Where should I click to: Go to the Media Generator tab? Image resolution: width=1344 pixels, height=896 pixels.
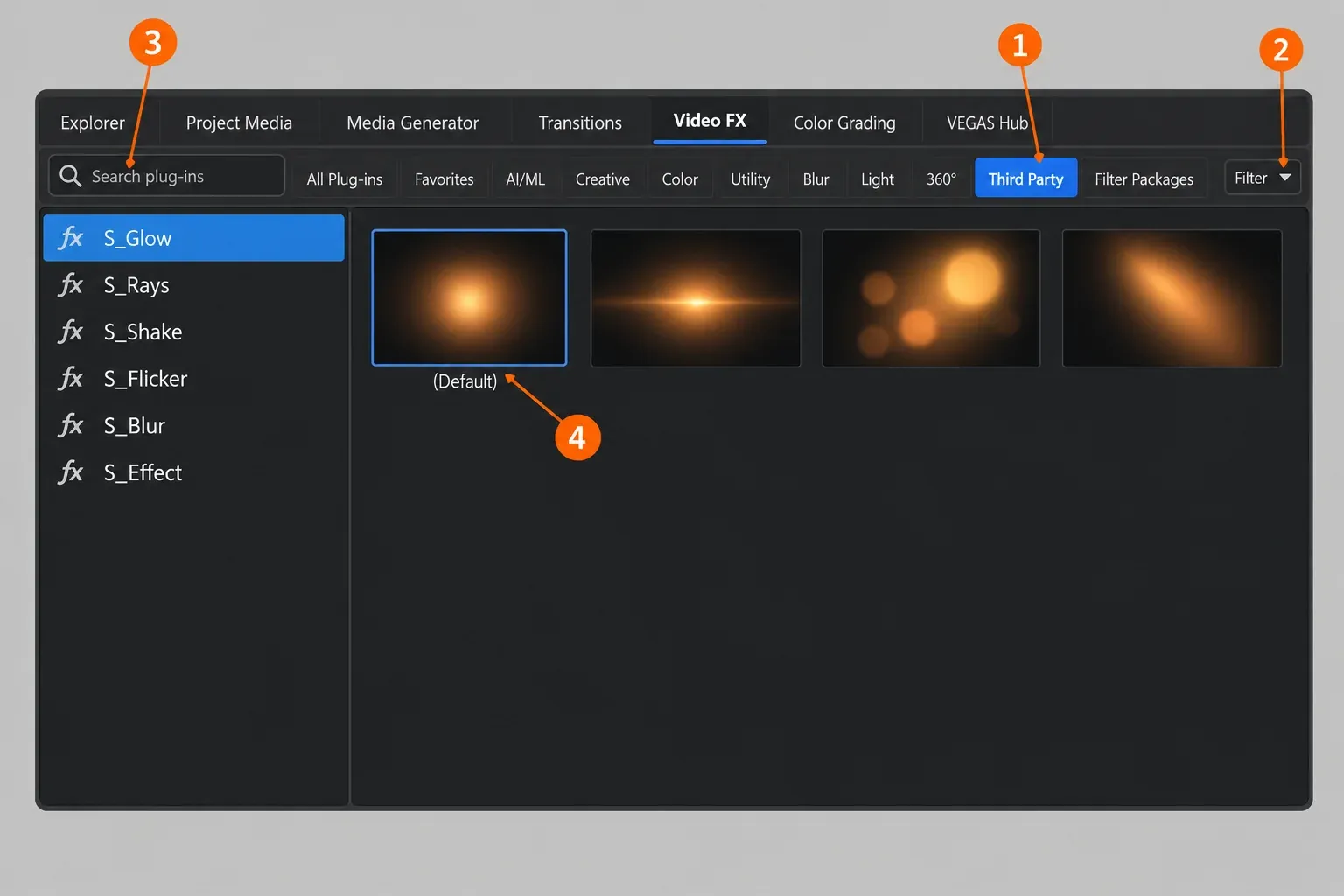413,122
